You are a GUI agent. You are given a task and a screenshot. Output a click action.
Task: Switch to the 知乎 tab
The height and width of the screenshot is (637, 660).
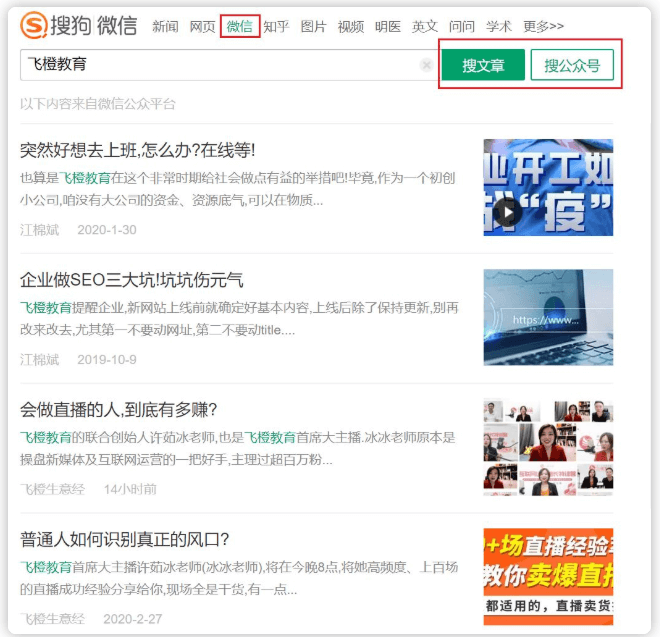[277, 27]
